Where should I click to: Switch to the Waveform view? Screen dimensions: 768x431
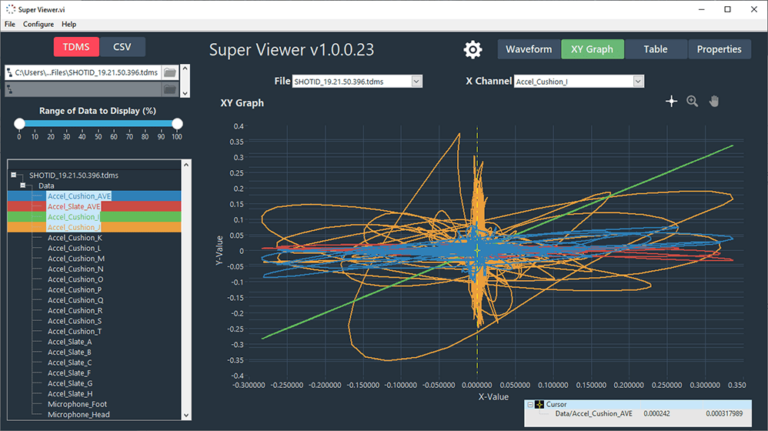[x=528, y=49]
